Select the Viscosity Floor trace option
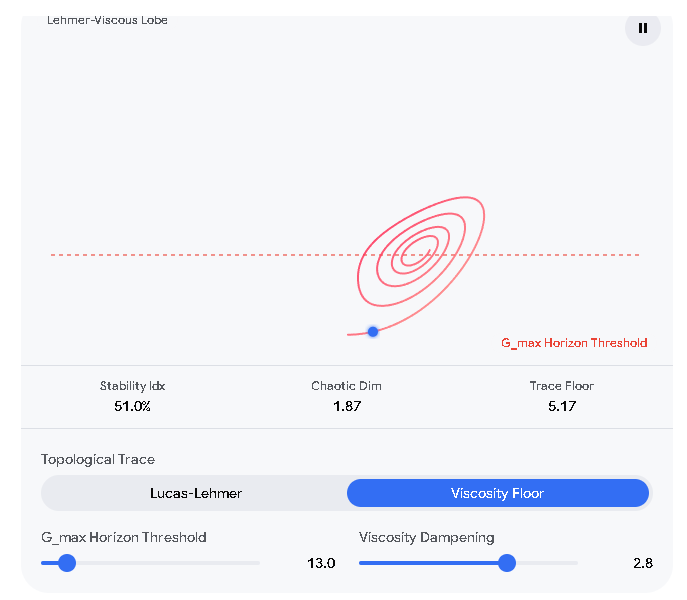This screenshot has height=600, width=687. click(x=498, y=493)
